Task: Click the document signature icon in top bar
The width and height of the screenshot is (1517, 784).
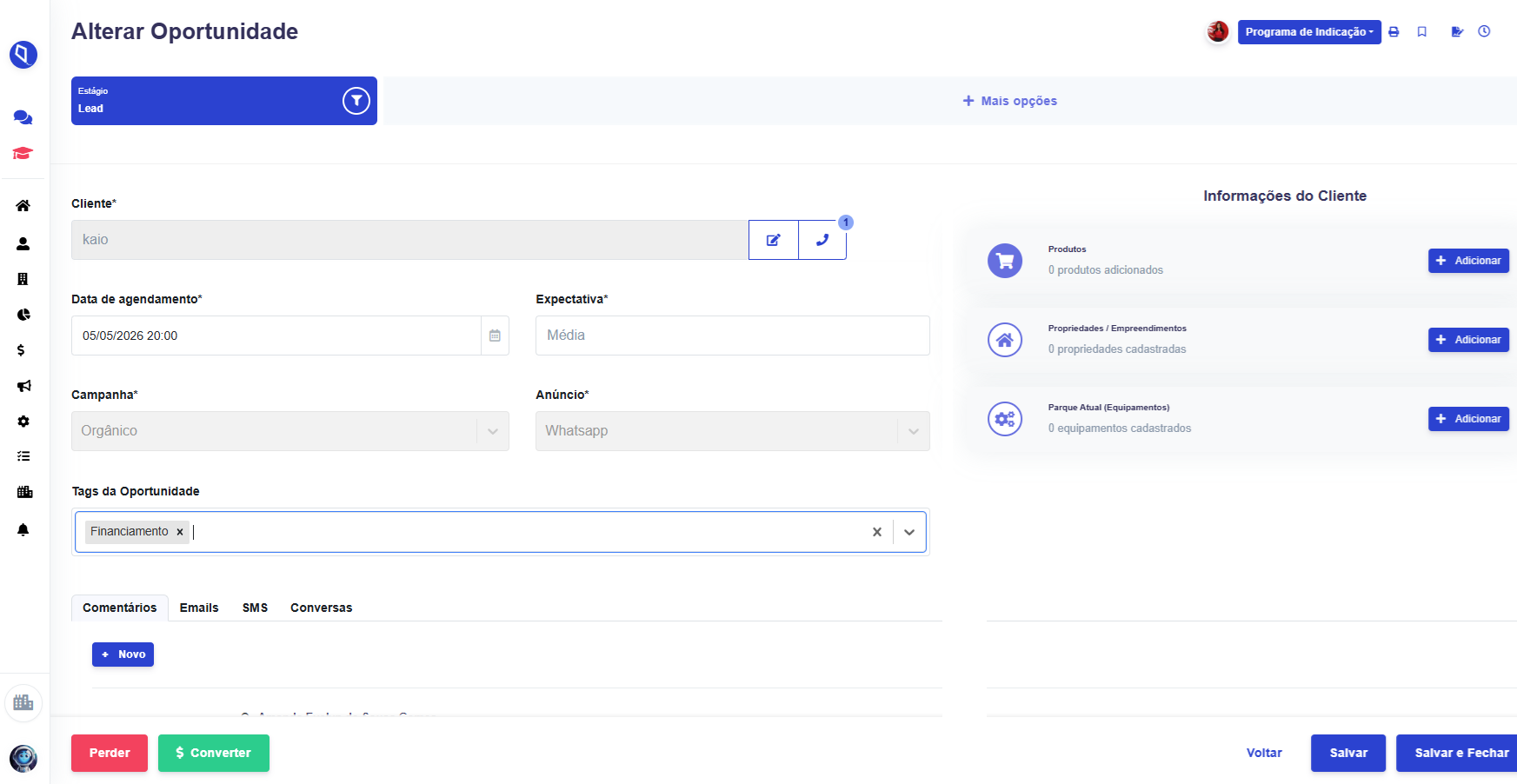Action: [x=1457, y=31]
